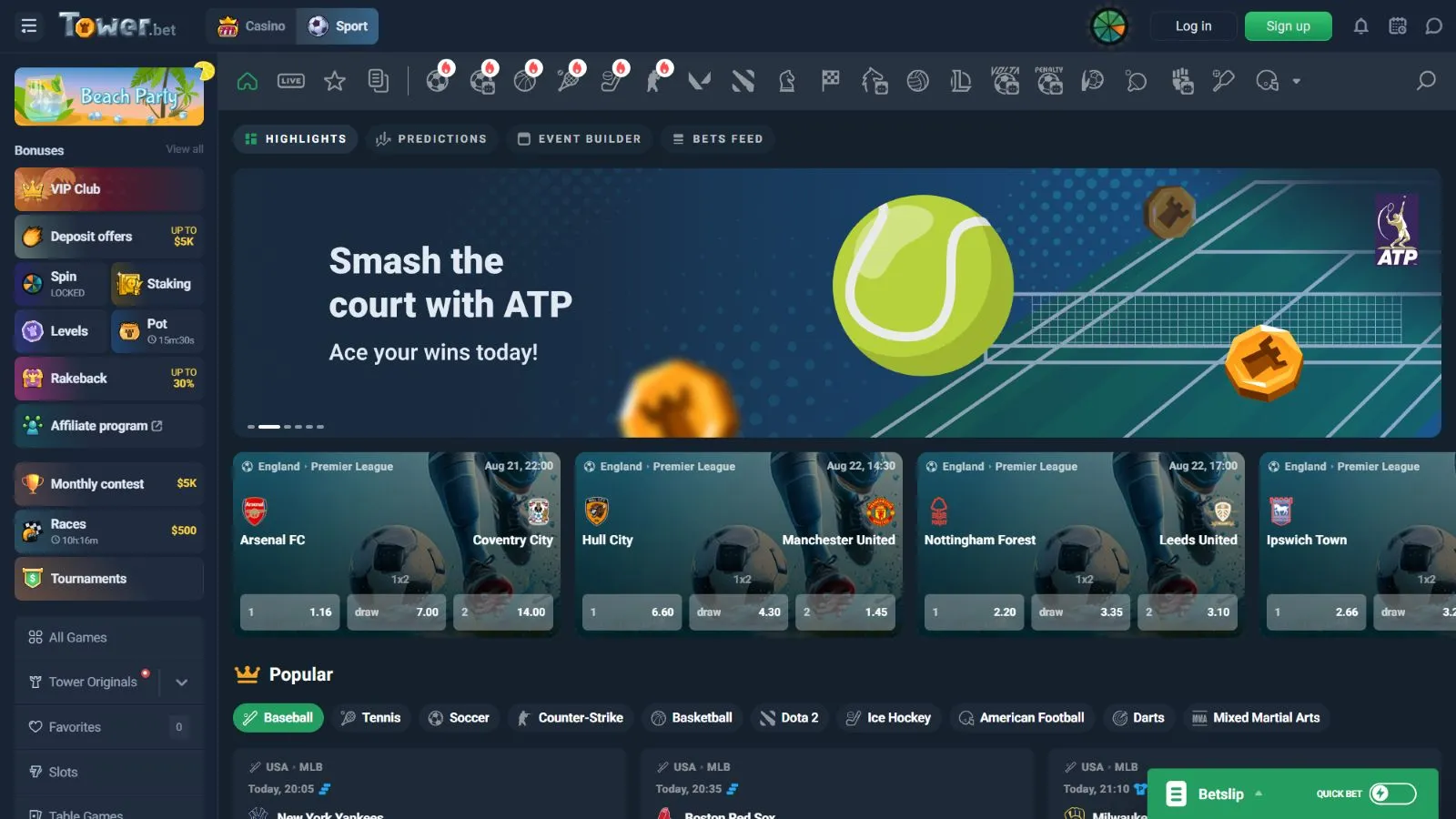Open the VIP Club bonus
The width and height of the screenshot is (1456, 819).
pos(109,189)
